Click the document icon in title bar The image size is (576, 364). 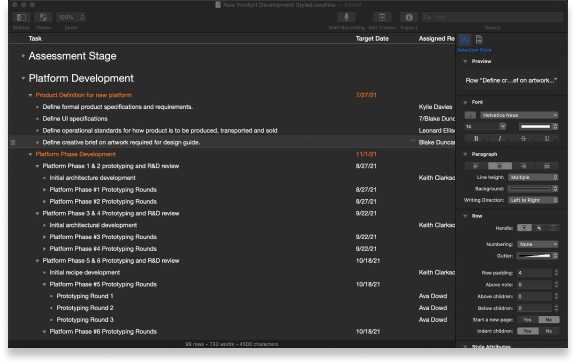pos(218,5)
